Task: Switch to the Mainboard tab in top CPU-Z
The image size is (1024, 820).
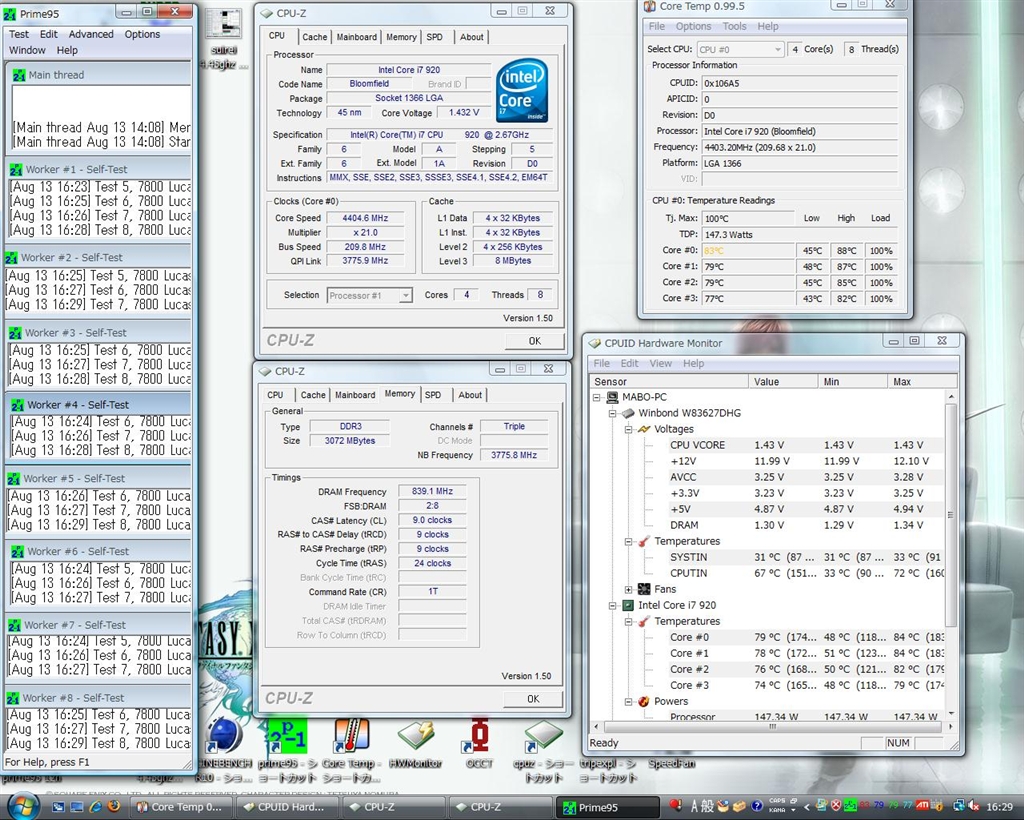Action: tap(357, 37)
